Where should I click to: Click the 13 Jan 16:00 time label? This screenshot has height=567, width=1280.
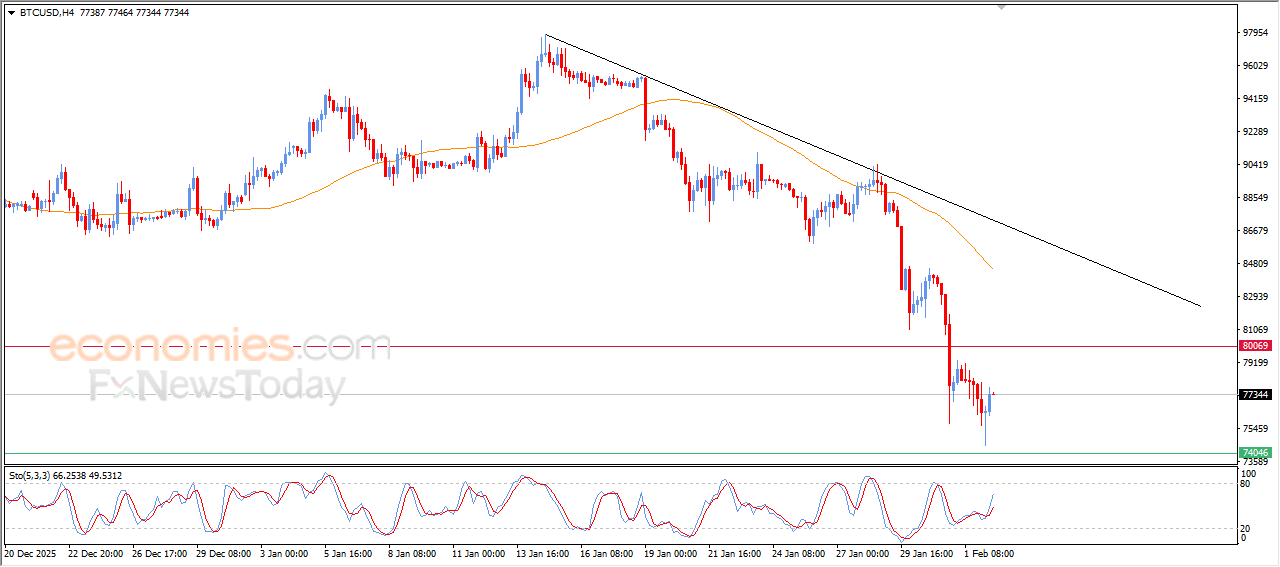pos(544,553)
